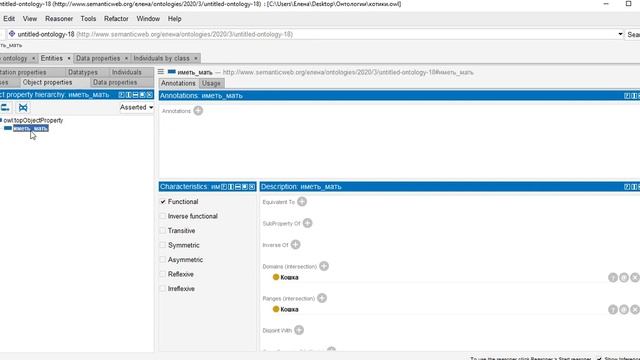This screenshot has height=360, width=640.
Task: Add a Disjoint With property
Action: click(x=299, y=330)
